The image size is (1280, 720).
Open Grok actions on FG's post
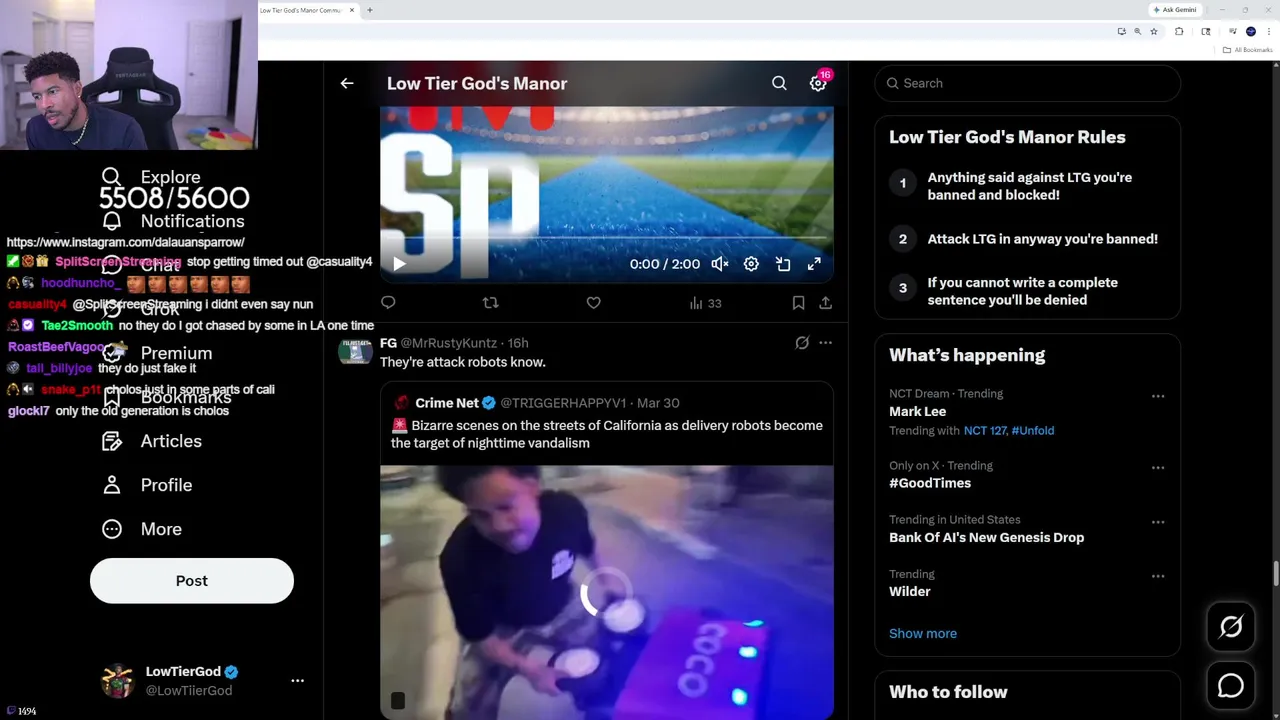click(x=802, y=343)
